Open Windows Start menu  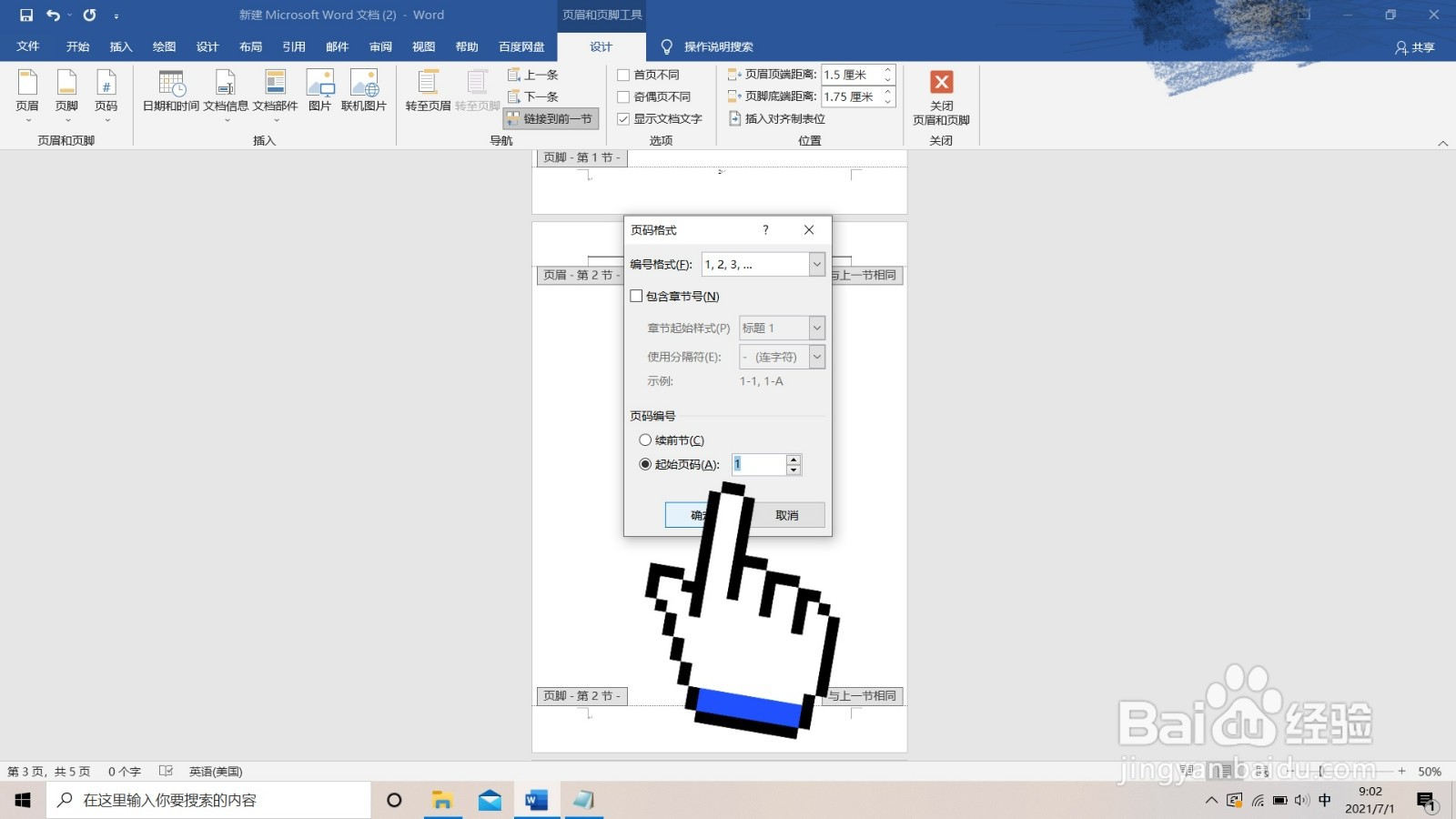pyautogui.click(x=23, y=800)
